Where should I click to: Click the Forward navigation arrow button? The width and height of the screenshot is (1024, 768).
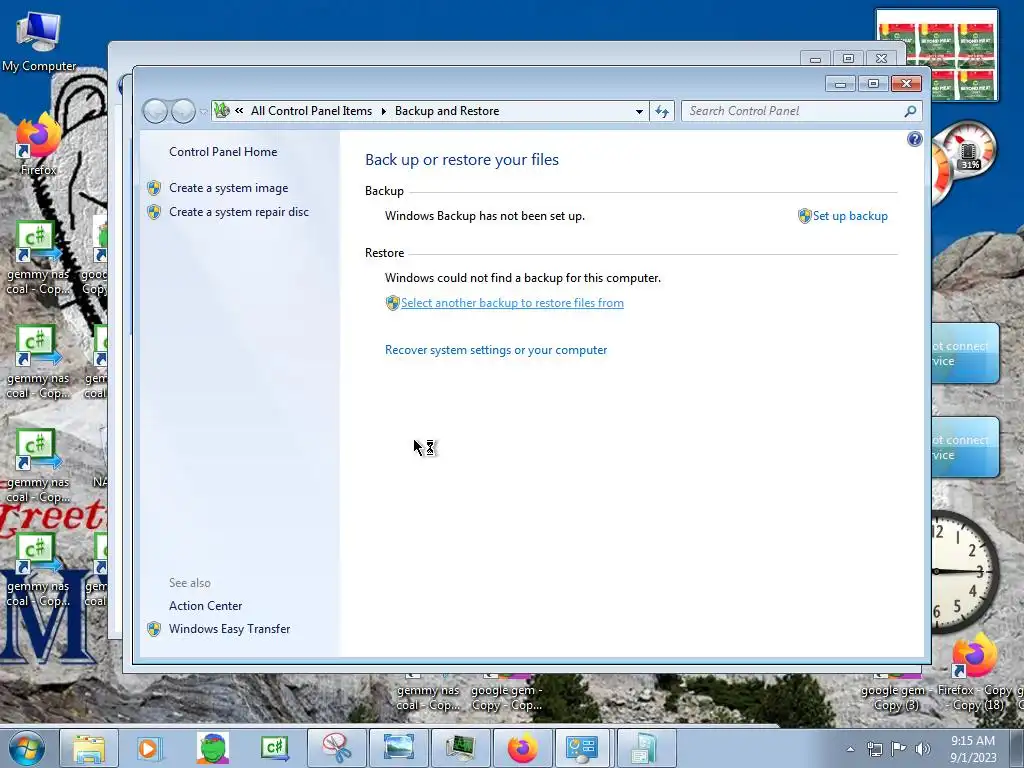click(x=183, y=111)
